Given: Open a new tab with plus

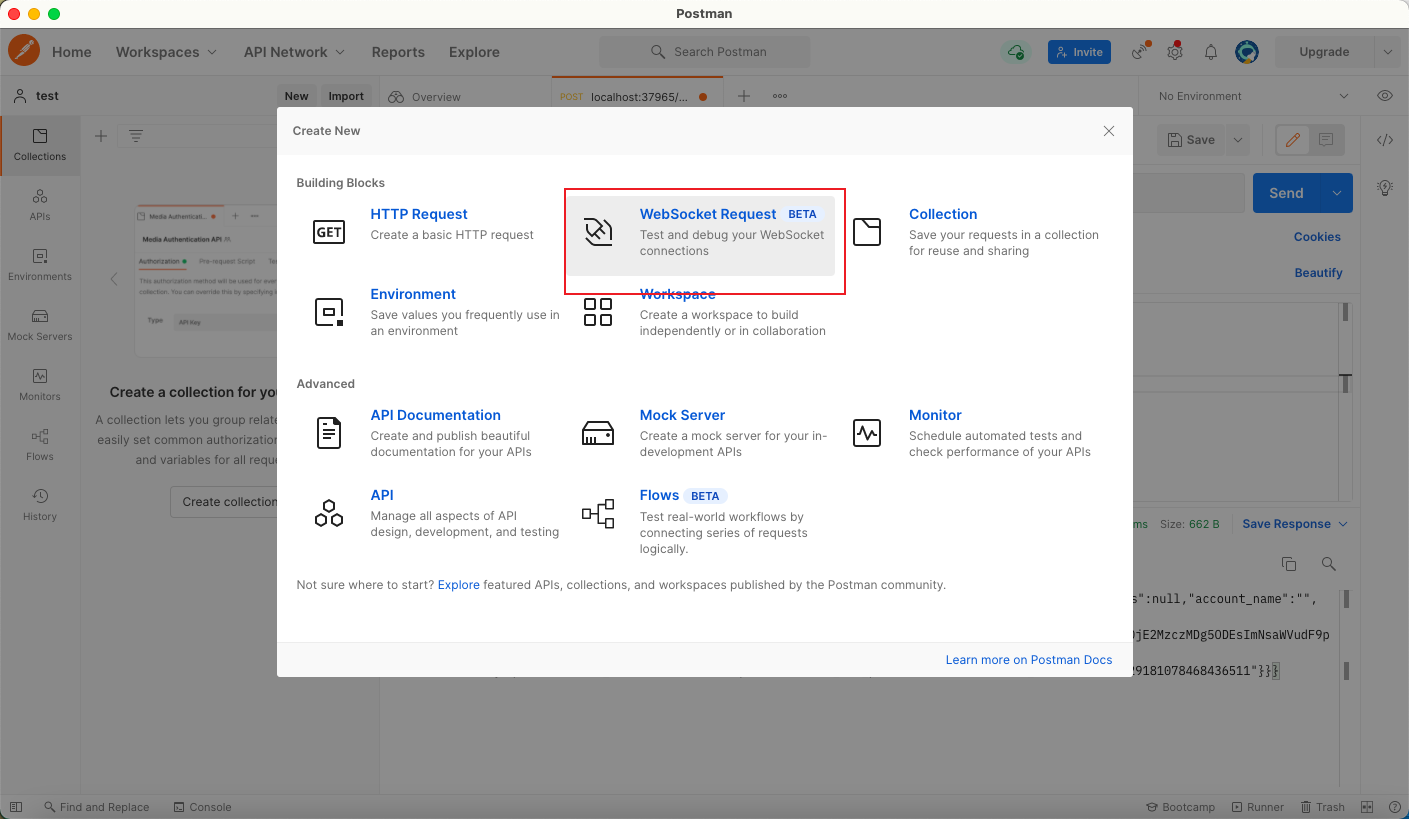Looking at the screenshot, I should click(x=743, y=96).
